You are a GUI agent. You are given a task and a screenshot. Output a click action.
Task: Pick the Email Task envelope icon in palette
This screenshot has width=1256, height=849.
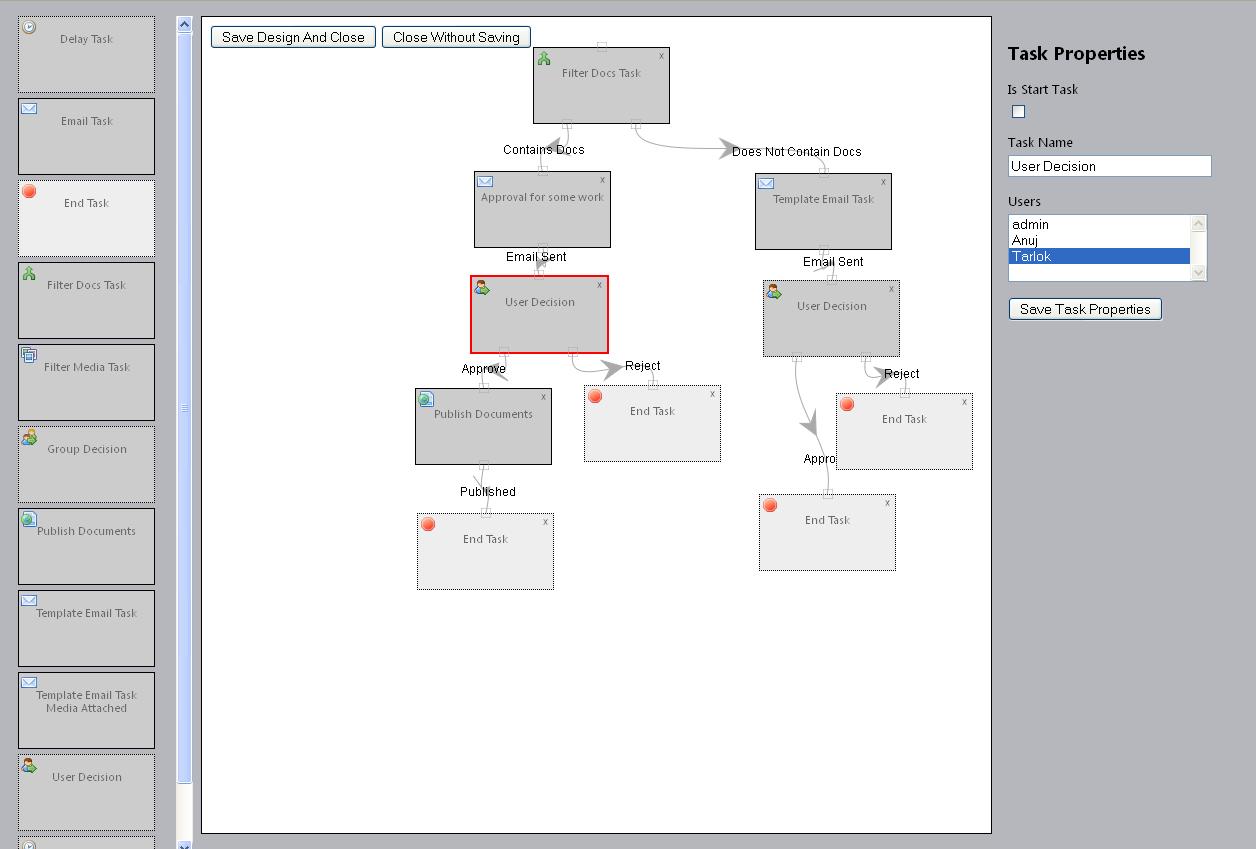[29, 108]
